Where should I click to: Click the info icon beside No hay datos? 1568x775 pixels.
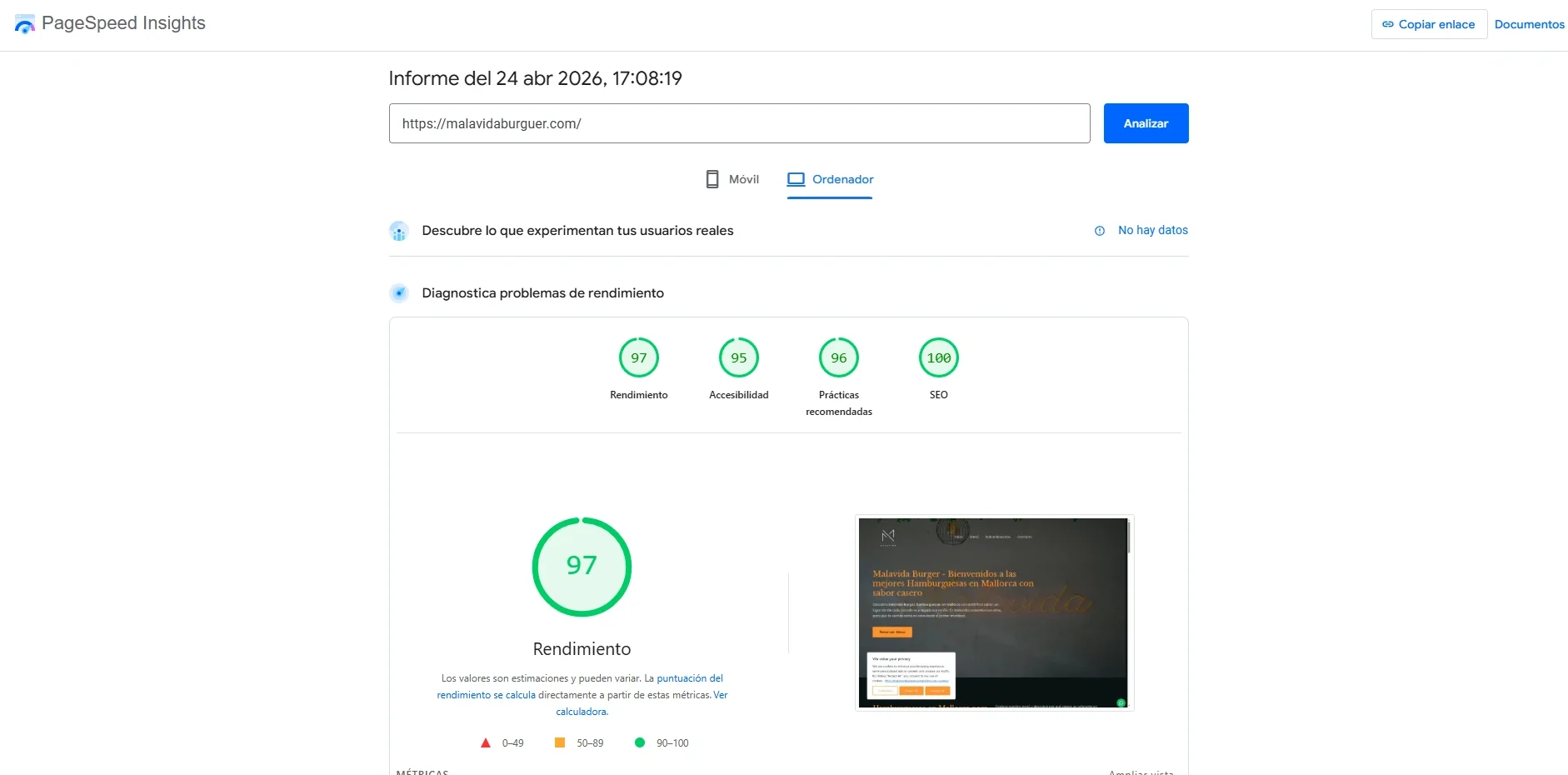coord(1100,231)
